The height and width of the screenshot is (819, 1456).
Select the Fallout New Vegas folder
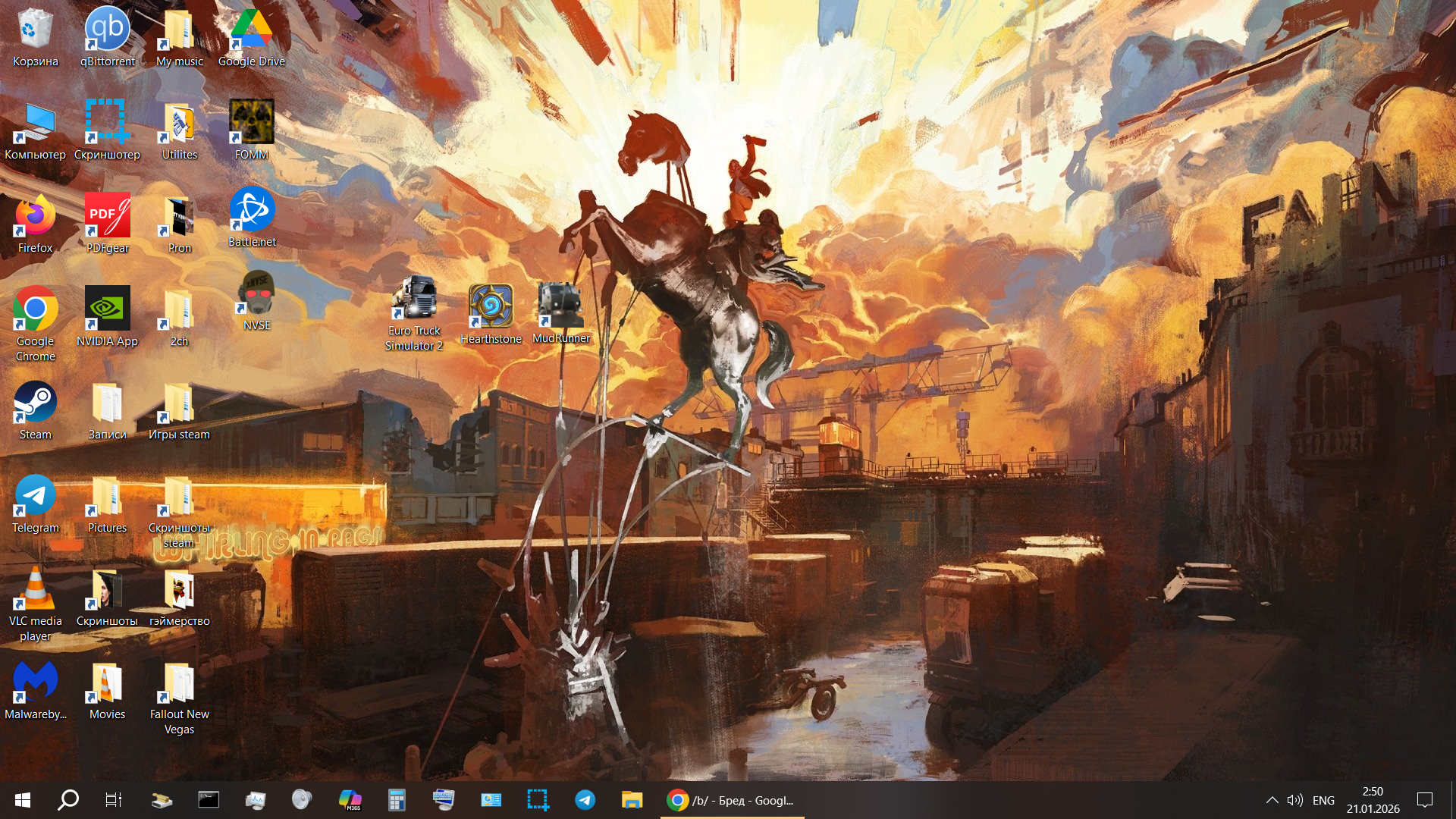click(180, 682)
